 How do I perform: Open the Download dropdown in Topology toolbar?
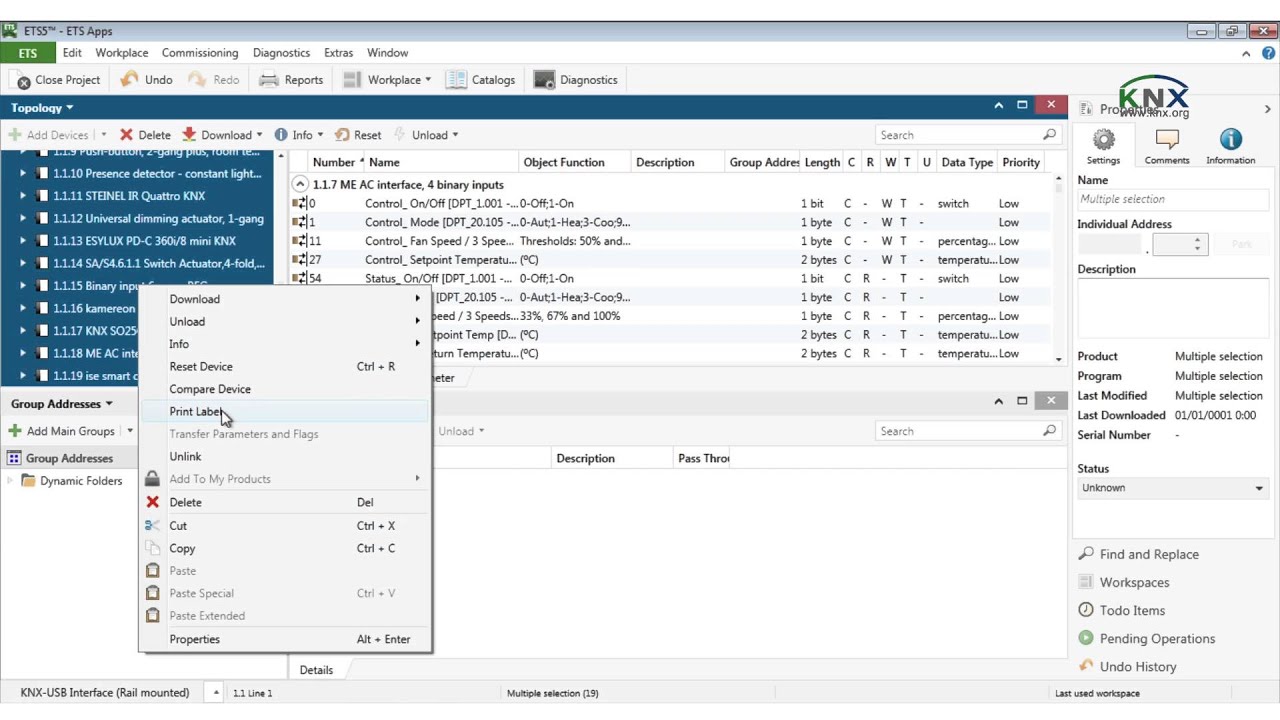click(x=222, y=135)
